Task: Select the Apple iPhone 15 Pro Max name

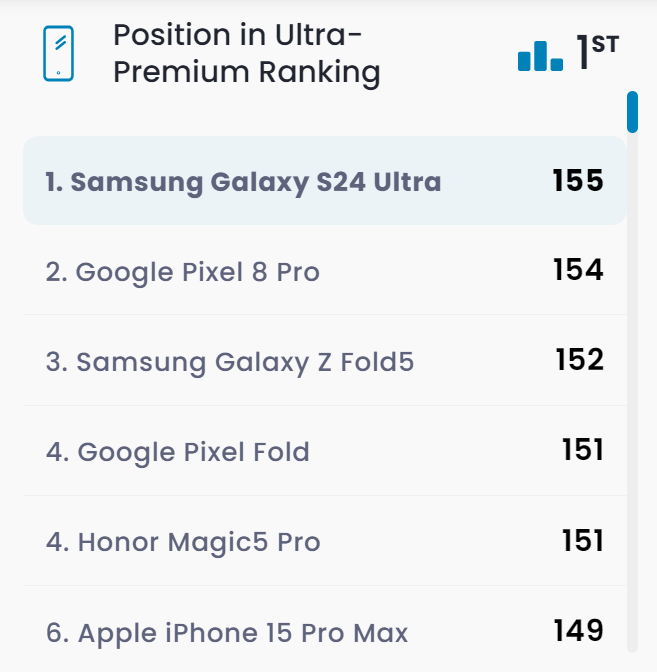Action: 227,633
